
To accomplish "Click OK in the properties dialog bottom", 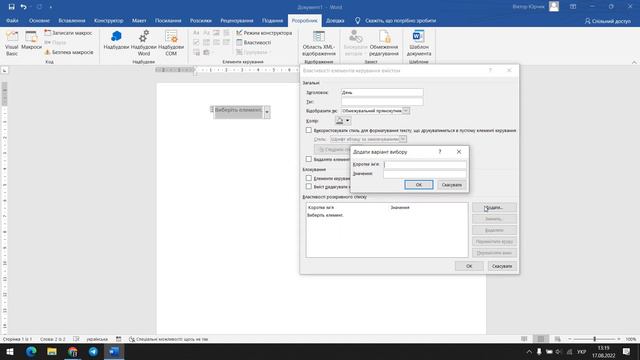I will (469, 266).
